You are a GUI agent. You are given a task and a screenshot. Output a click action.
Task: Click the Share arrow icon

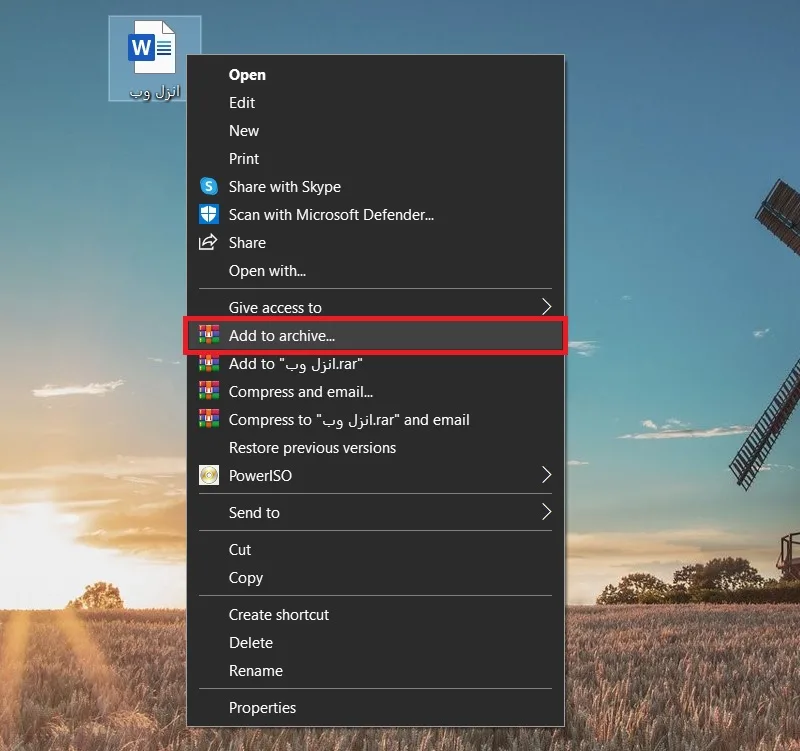tap(208, 242)
